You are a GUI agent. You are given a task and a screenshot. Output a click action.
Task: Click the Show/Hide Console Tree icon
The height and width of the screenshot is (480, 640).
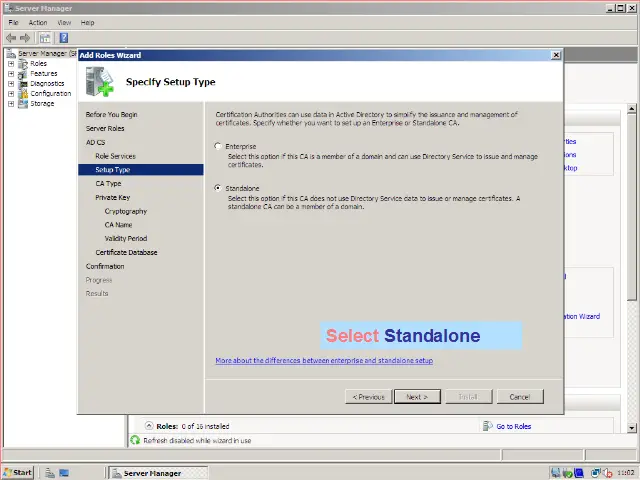pyautogui.click(x=45, y=38)
